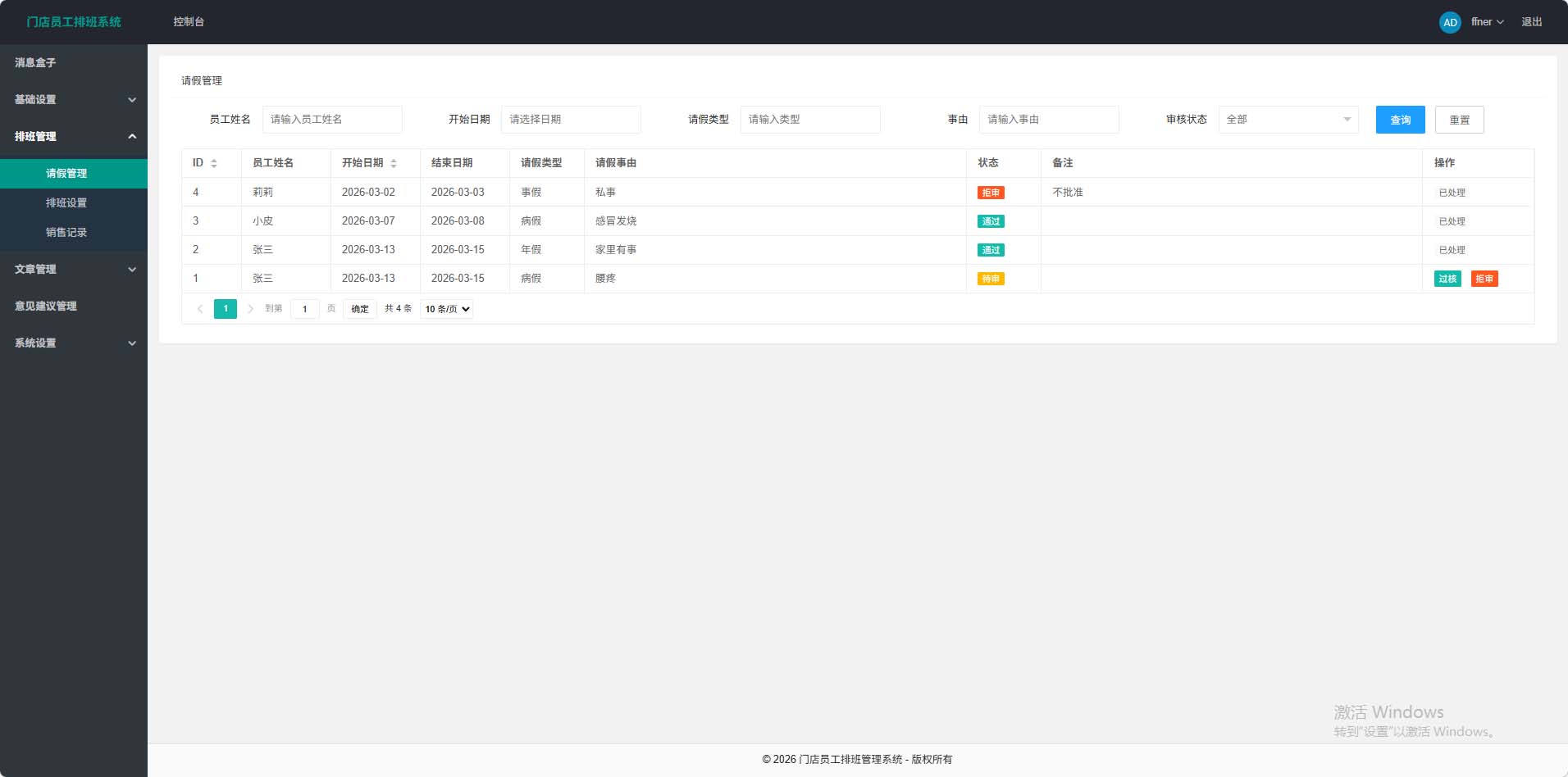Expand the 基础设置 sidebar menu
1568x777 pixels.
click(73, 100)
